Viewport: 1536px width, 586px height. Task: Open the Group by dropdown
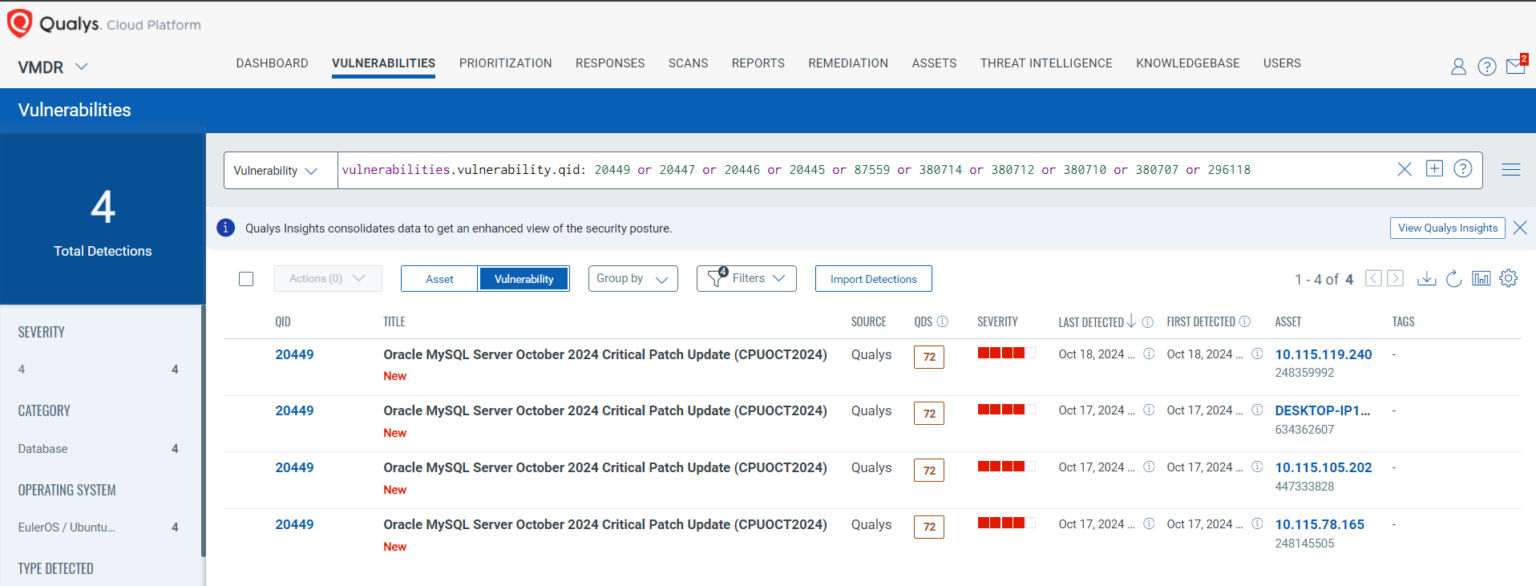[x=632, y=278]
